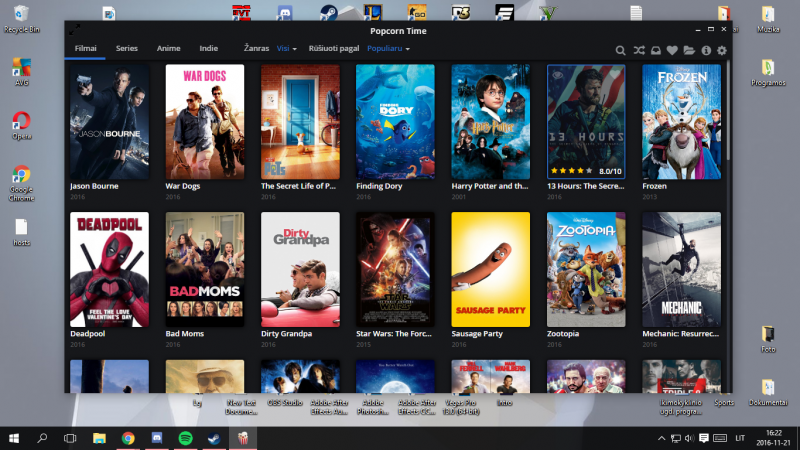Image resolution: width=800 pixels, height=450 pixels.
Task: Open the Deadpool movie poster
Action: (109, 269)
